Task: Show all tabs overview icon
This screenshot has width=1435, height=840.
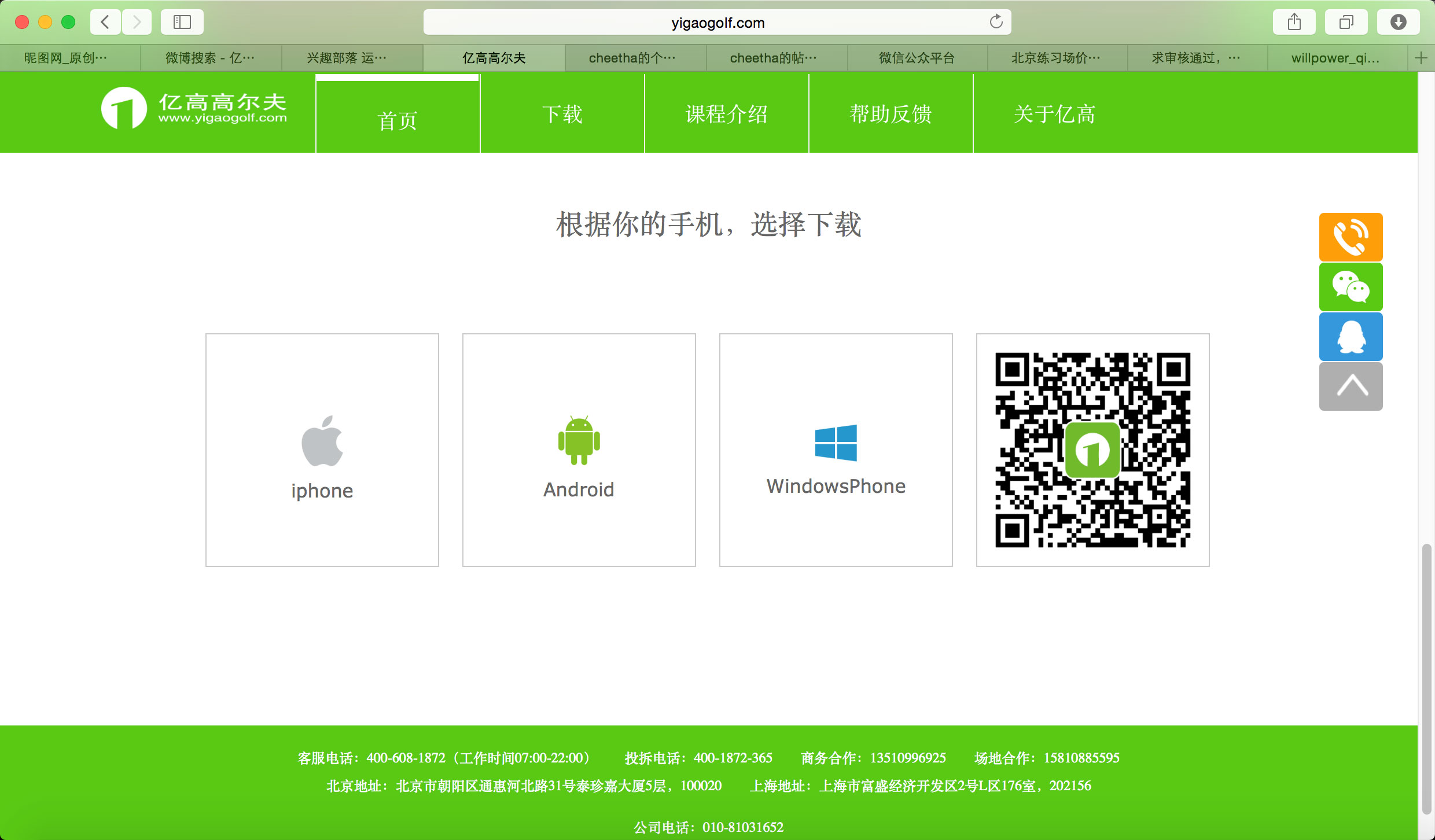Action: pyautogui.click(x=1346, y=22)
